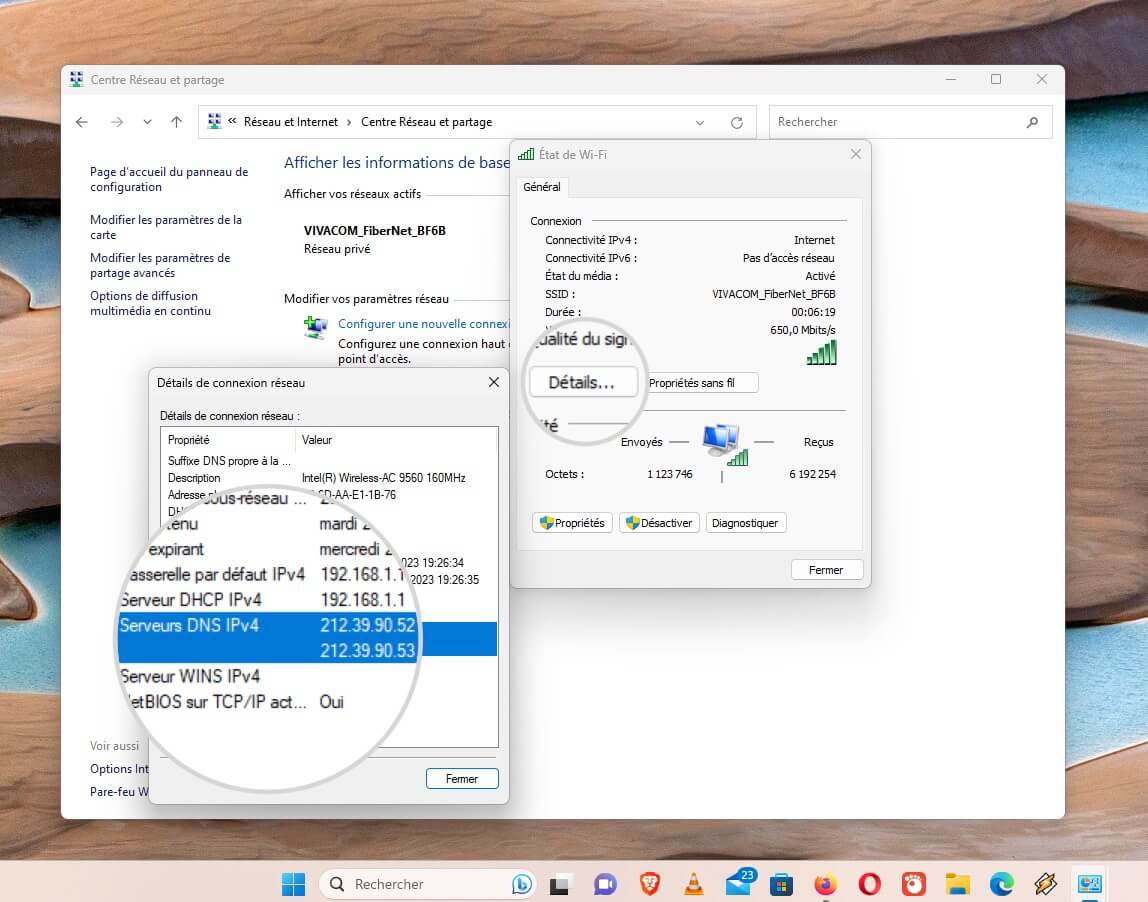Expand the address bar history dropdown
The image size is (1148, 902).
click(x=700, y=122)
